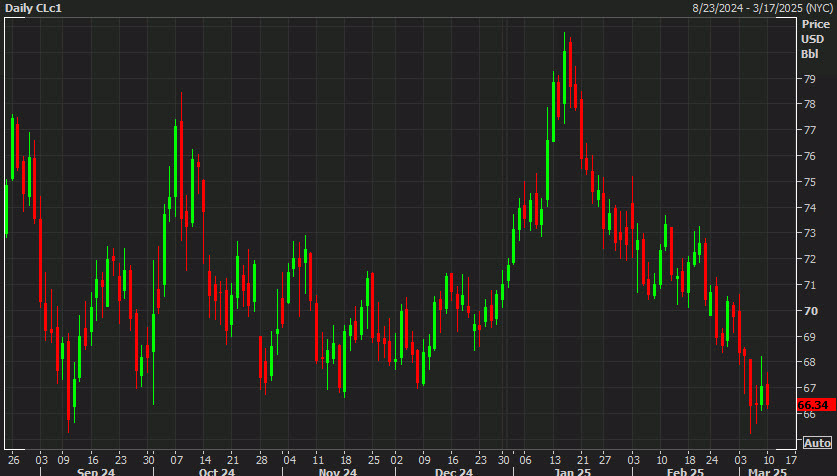Screen dimensions: 837x476
Task: Click the 67 price axis value
Action: [x=810, y=388]
